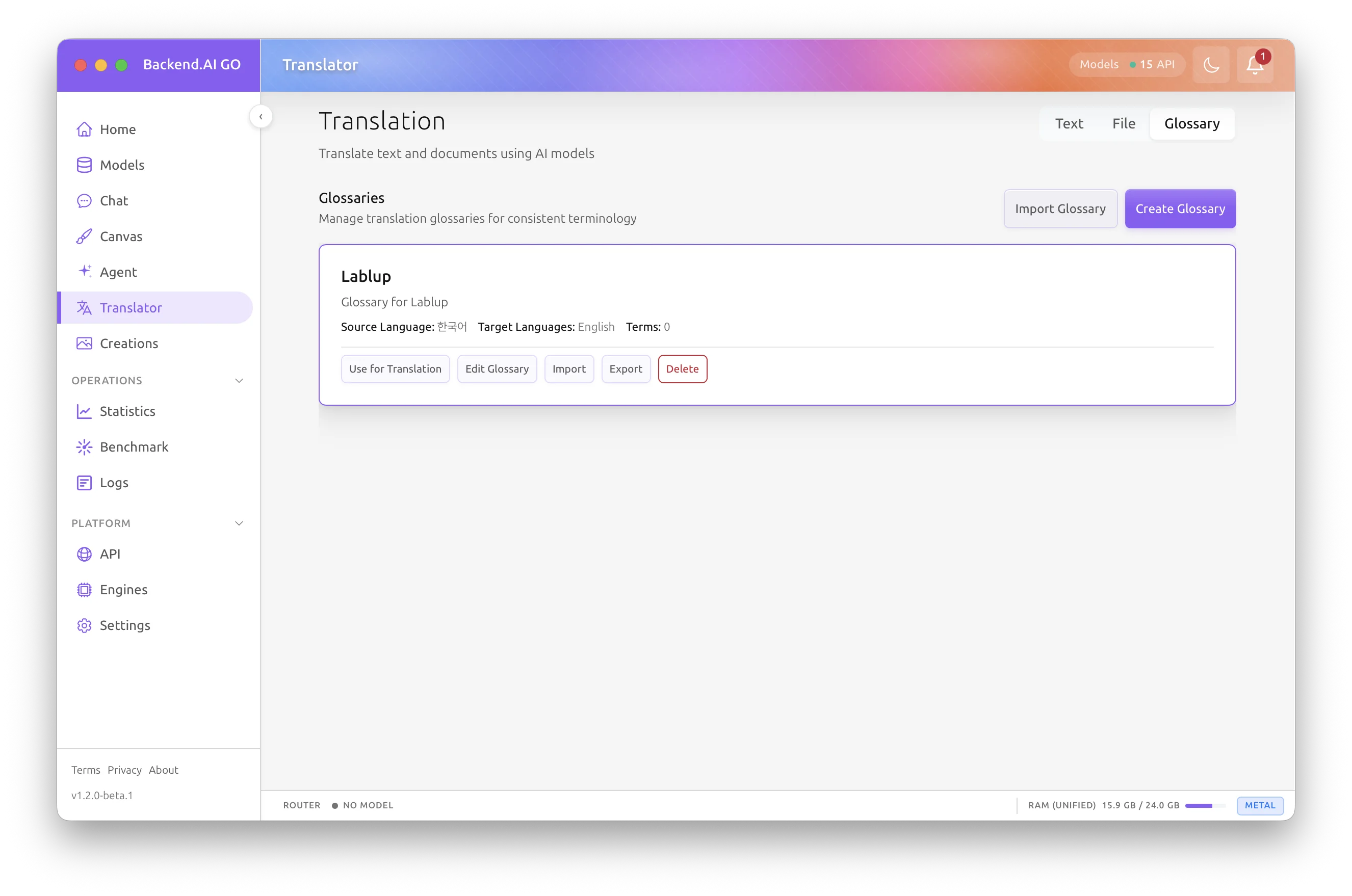Open the notifications bell
This screenshot has width=1352, height=896.
pyautogui.click(x=1254, y=65)
